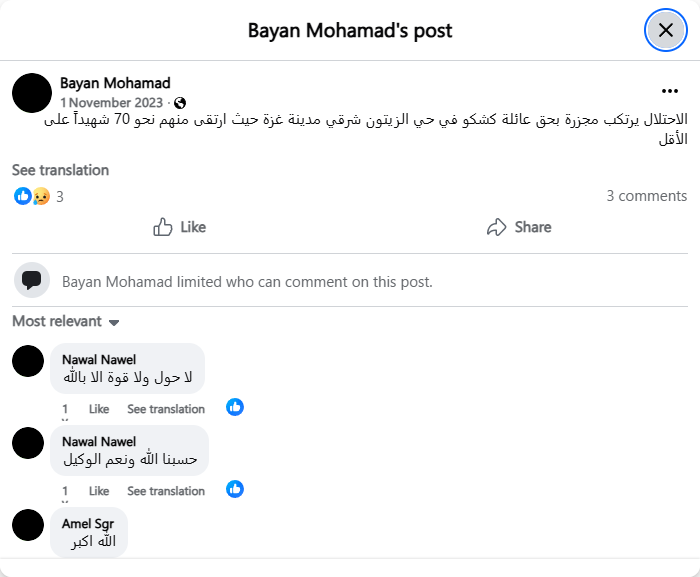Open the Most relevant comment sort dropdown
700x577 pixels.
pyautogui.click(x=66, y=321)
